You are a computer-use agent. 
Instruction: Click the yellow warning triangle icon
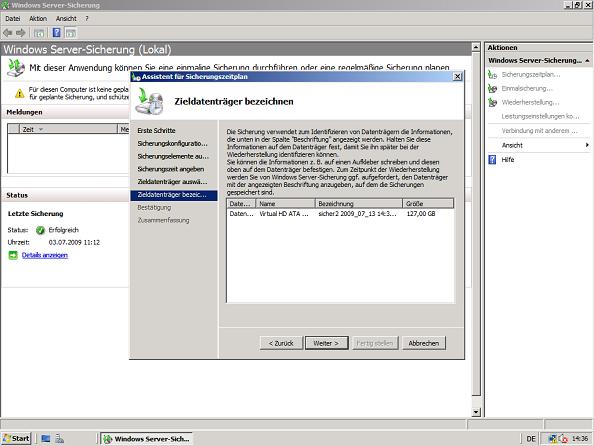pyautogui.click(x=20, y=93)
